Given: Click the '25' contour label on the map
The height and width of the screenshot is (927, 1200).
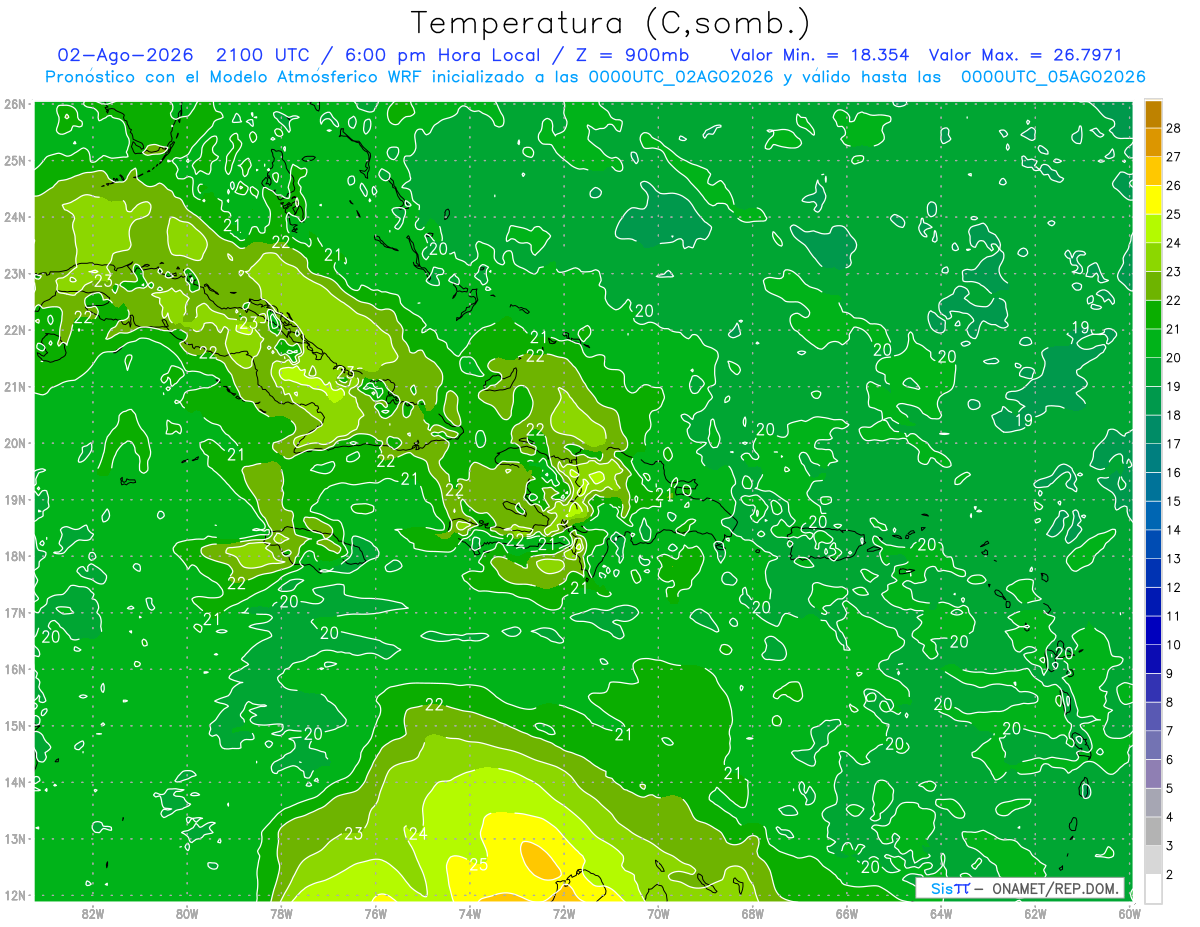Looking at the screenshot, I should point(478,865).
